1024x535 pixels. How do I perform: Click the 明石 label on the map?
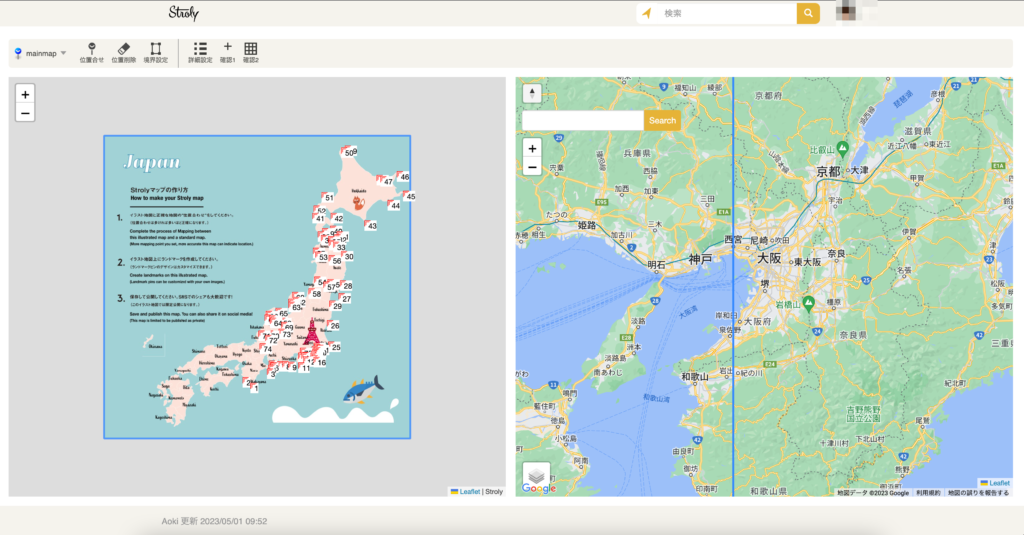(x=656, y=265)
